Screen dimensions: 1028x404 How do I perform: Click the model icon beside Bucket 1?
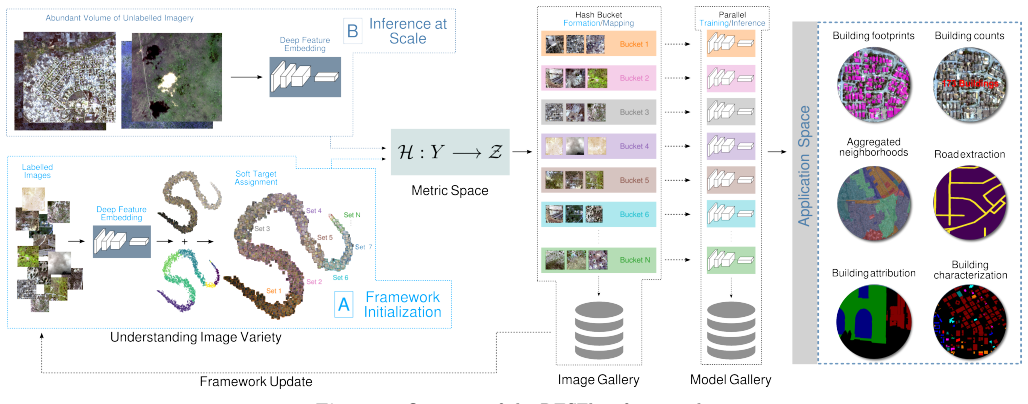(x=732, y=44)
